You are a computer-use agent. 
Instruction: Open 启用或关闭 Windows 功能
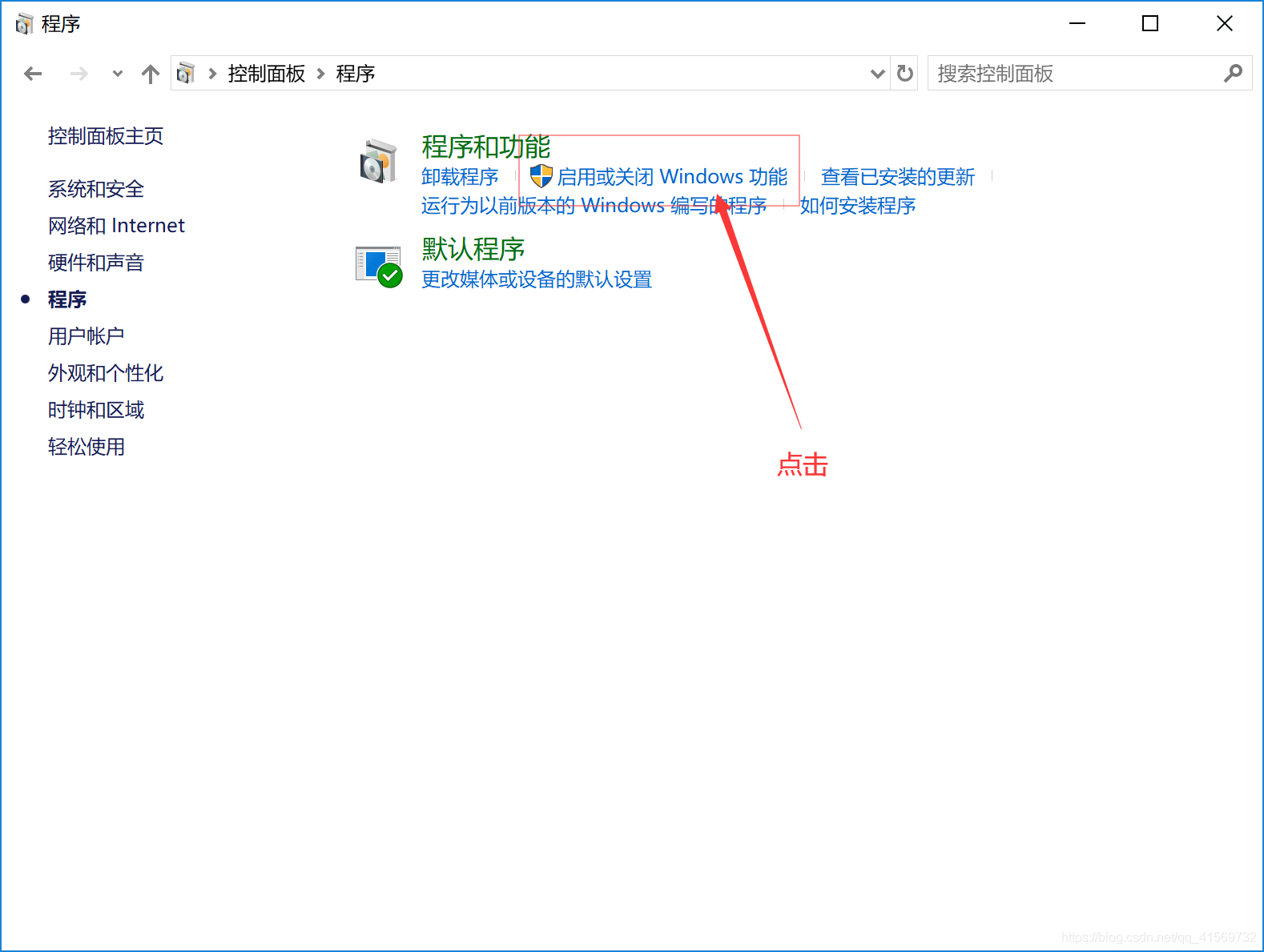point(672,176)
